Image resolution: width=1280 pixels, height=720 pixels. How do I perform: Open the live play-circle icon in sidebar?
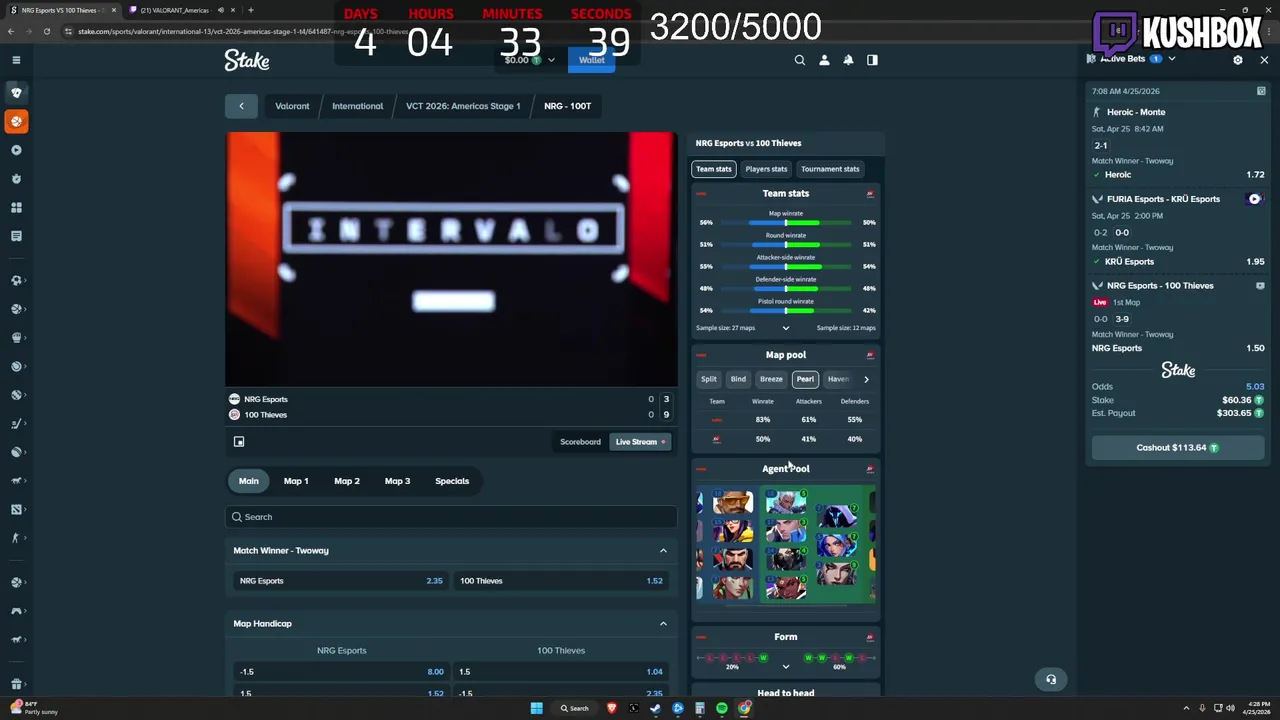[x=16, y=150]
